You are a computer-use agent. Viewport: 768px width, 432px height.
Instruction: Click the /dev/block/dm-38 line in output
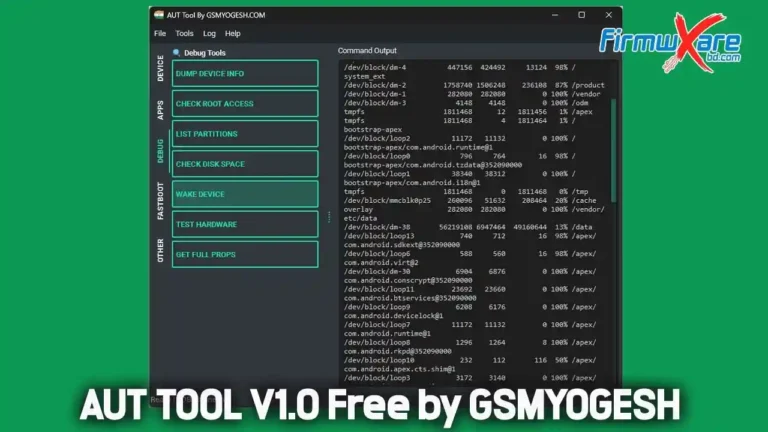[468, 227]
